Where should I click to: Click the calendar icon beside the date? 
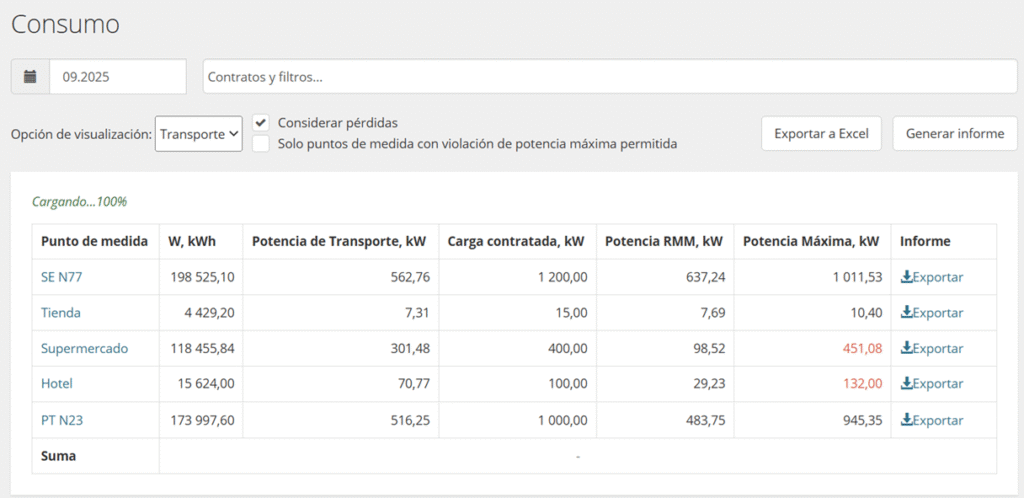coord(30,76)
